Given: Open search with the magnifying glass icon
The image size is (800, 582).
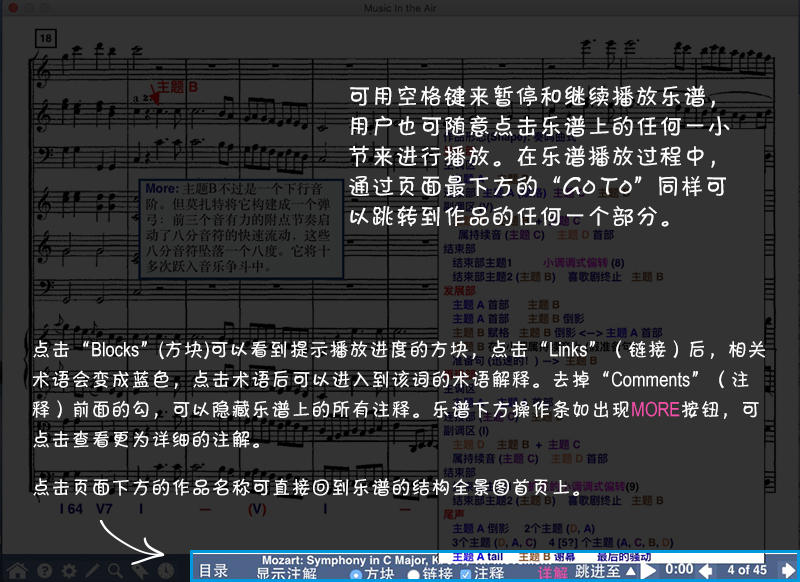Looking at the screenshot, I should click(x=115, y=570).
